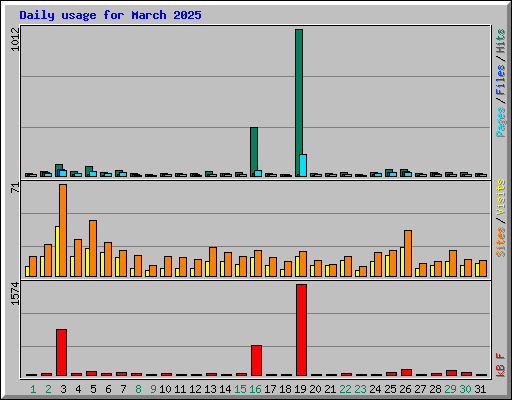This screenshot has height=400, width=512.
Task: Select the red KB bar for day 19
Action: tap(301, 330)
